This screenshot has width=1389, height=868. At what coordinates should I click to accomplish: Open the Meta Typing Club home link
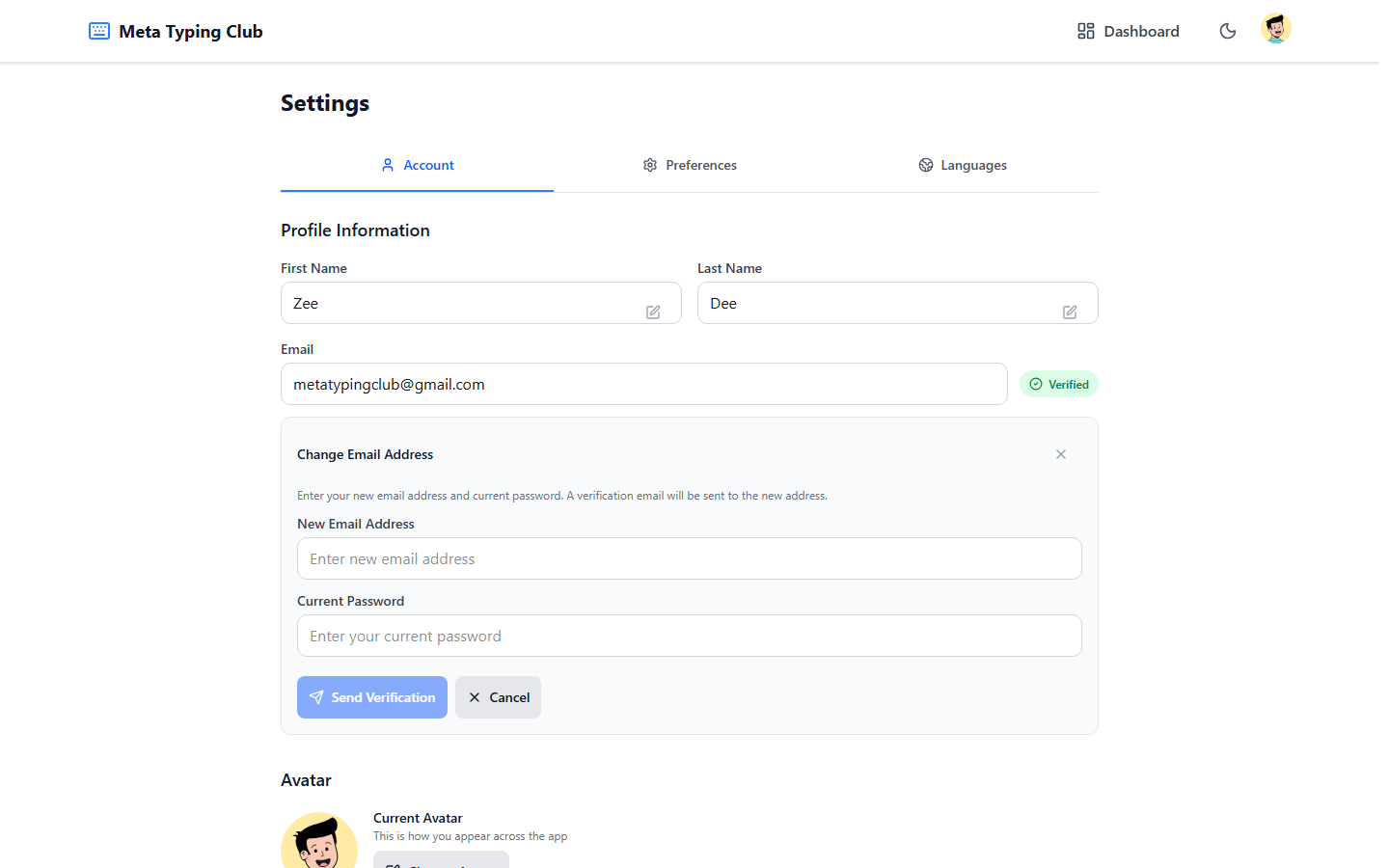coord(176,31)
